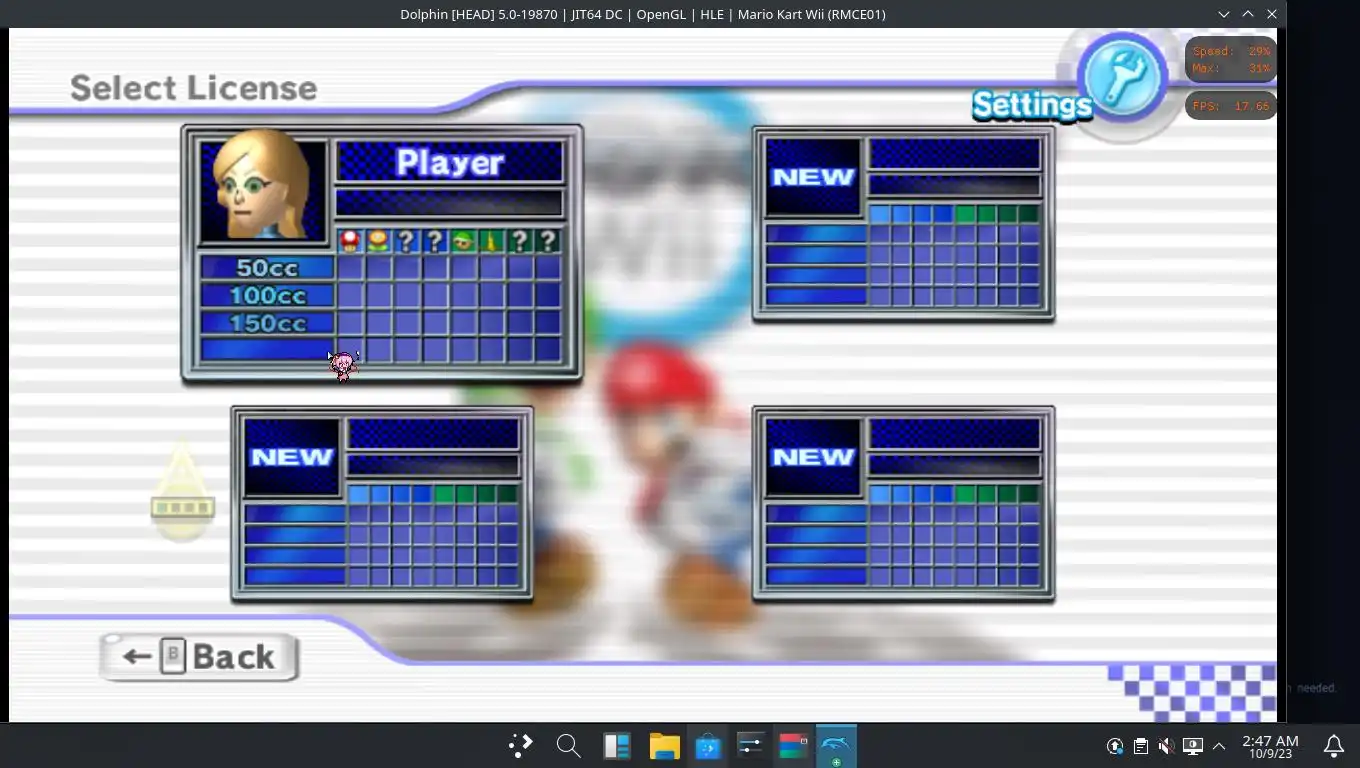Open the notifications bell
Image resolution: width=1360 pixels, height=768 pixels.
pos(1334,746)
